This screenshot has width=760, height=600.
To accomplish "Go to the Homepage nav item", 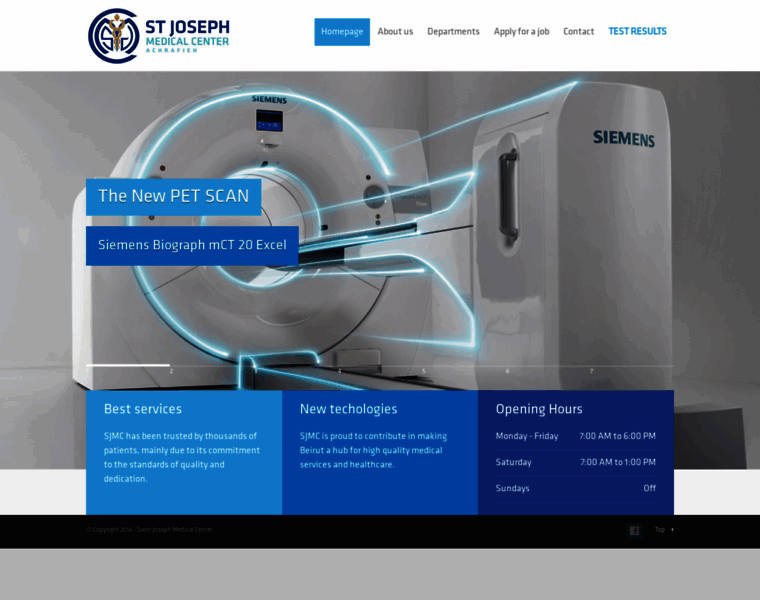I will tap(342, 32).
